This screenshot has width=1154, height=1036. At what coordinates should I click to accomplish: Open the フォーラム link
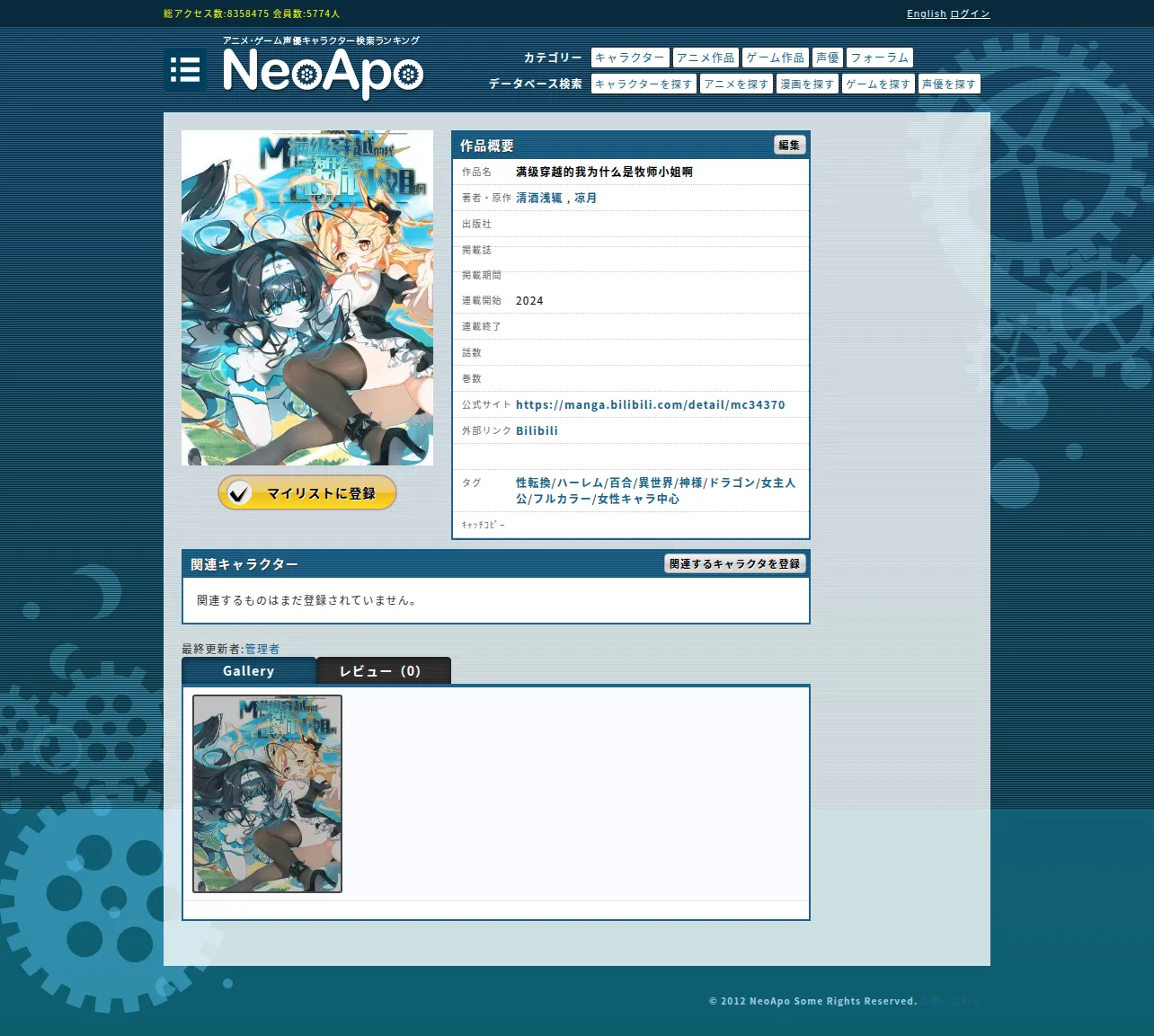click(x=880, y=58)
